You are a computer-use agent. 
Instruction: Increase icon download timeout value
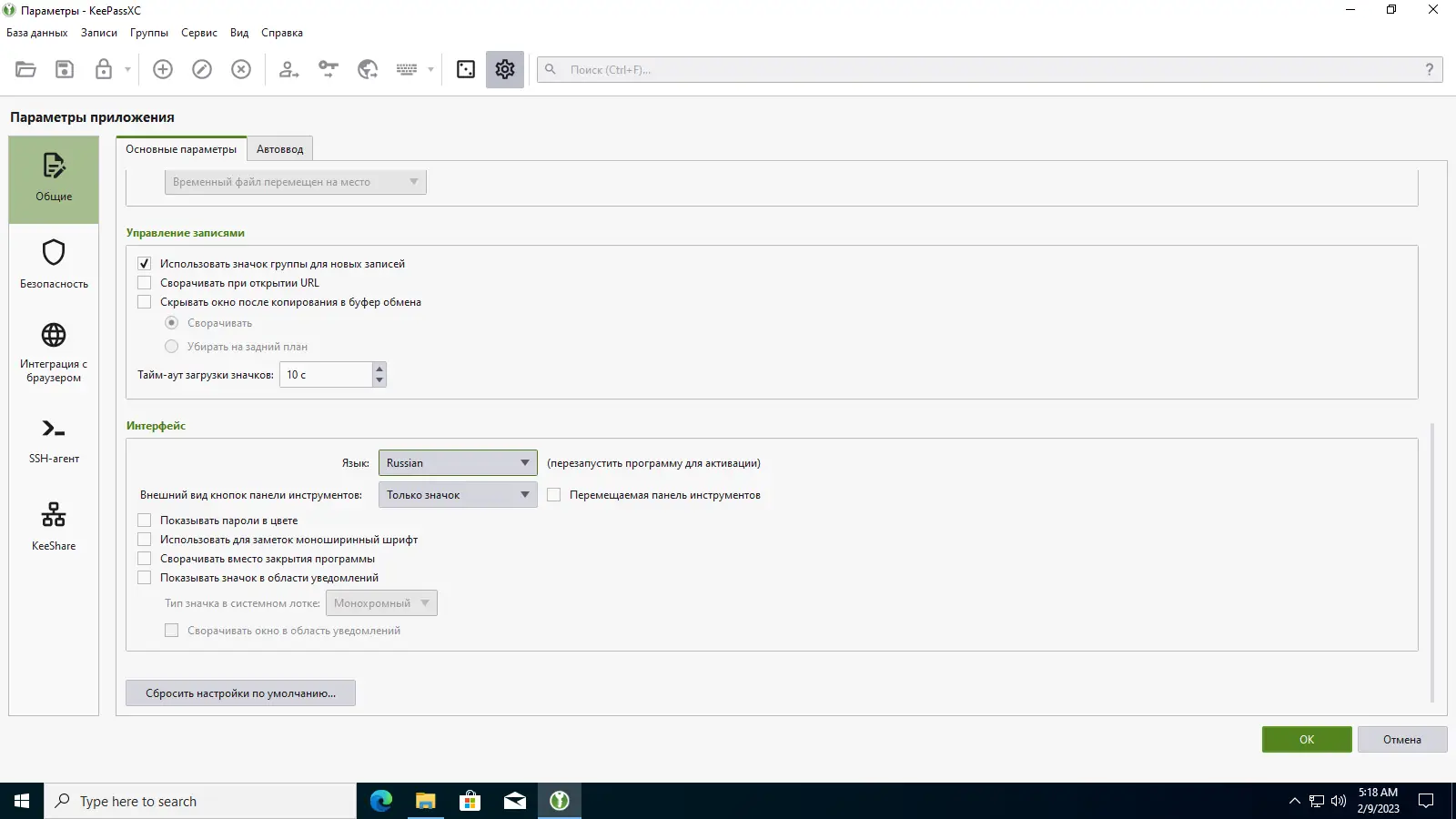tap(379, 369)
